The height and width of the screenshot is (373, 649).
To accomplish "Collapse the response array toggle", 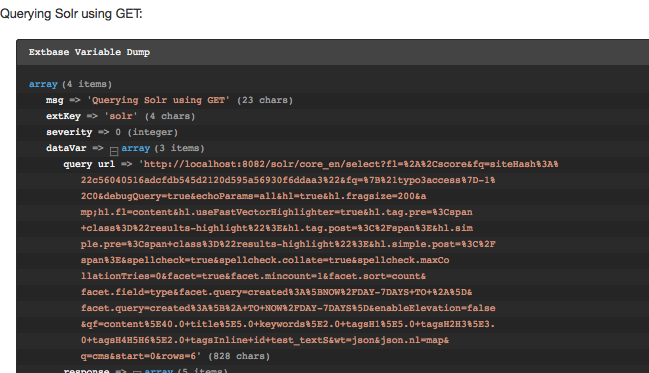I will (x=137, y=371).
